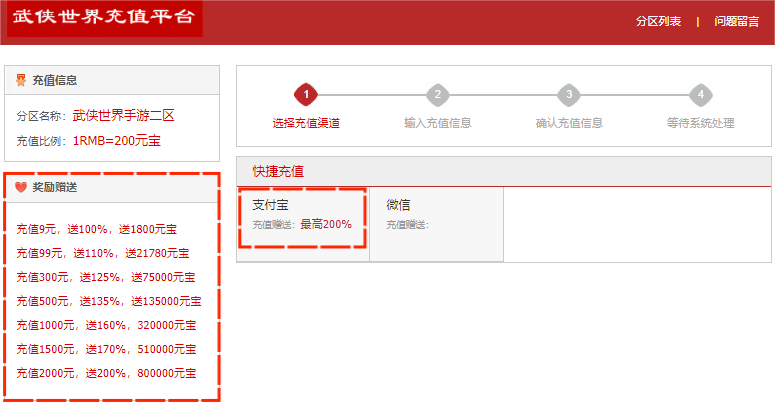Click the 等待系统处理 step label
This screenshot has height=405, width=775.
pos(701,123)
